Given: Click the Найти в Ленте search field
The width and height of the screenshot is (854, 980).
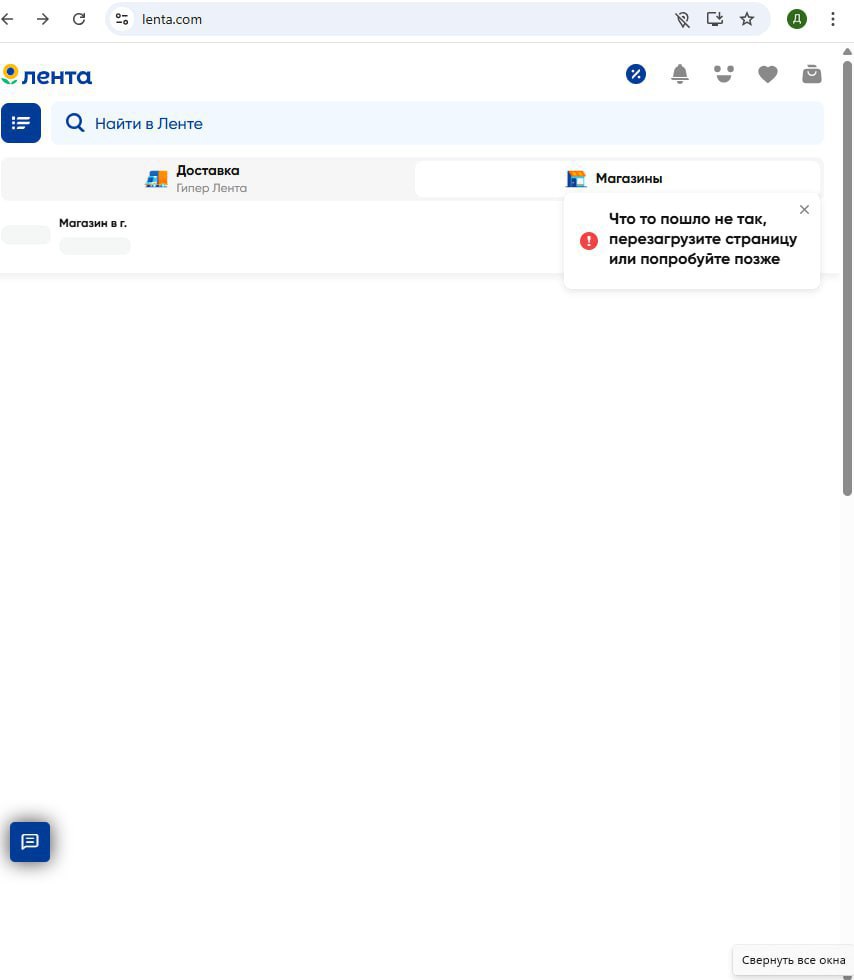Looking at the screenshot, I should click(437, 123).
